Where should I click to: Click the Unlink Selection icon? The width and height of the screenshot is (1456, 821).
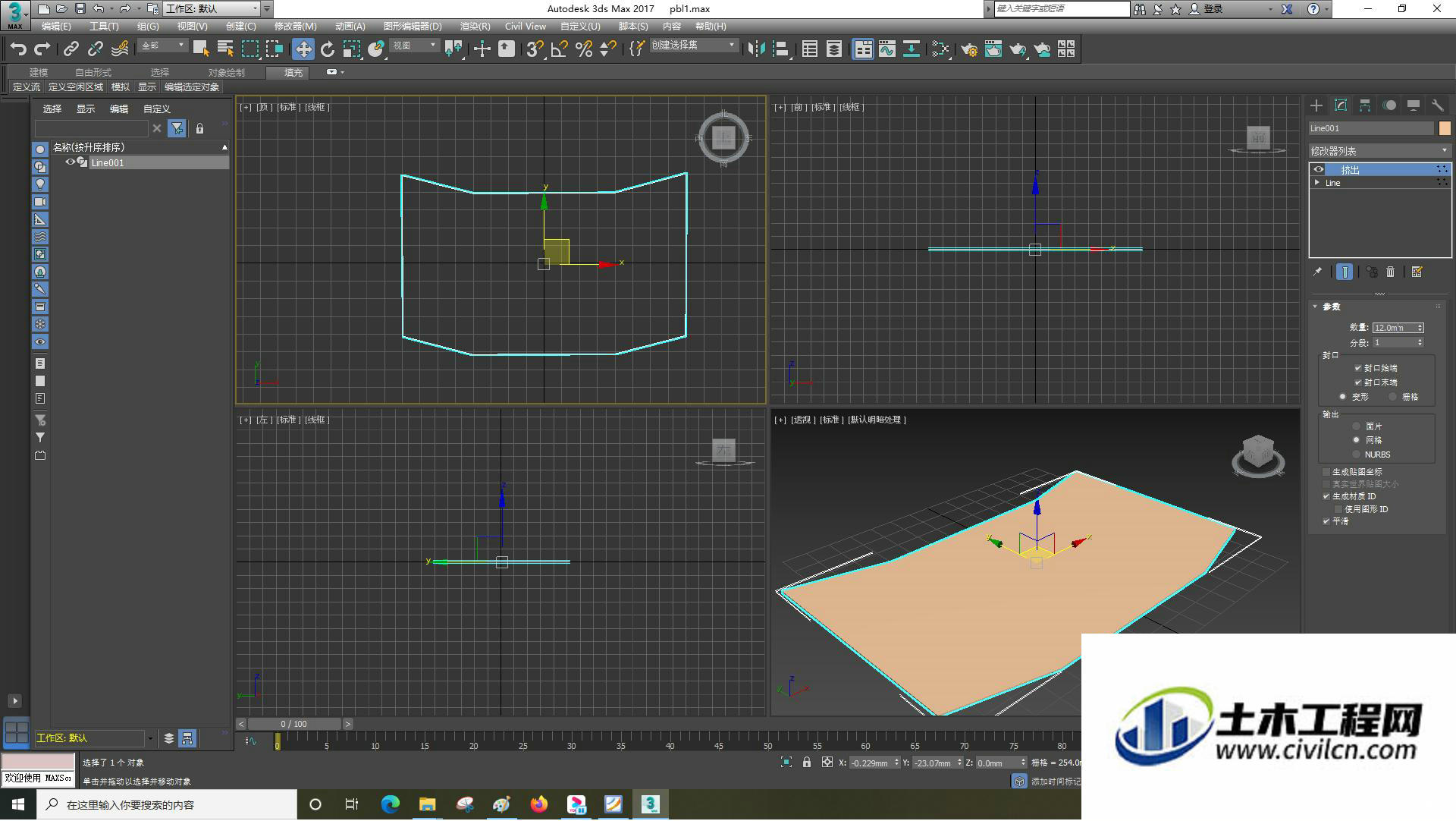pos(96,49)
